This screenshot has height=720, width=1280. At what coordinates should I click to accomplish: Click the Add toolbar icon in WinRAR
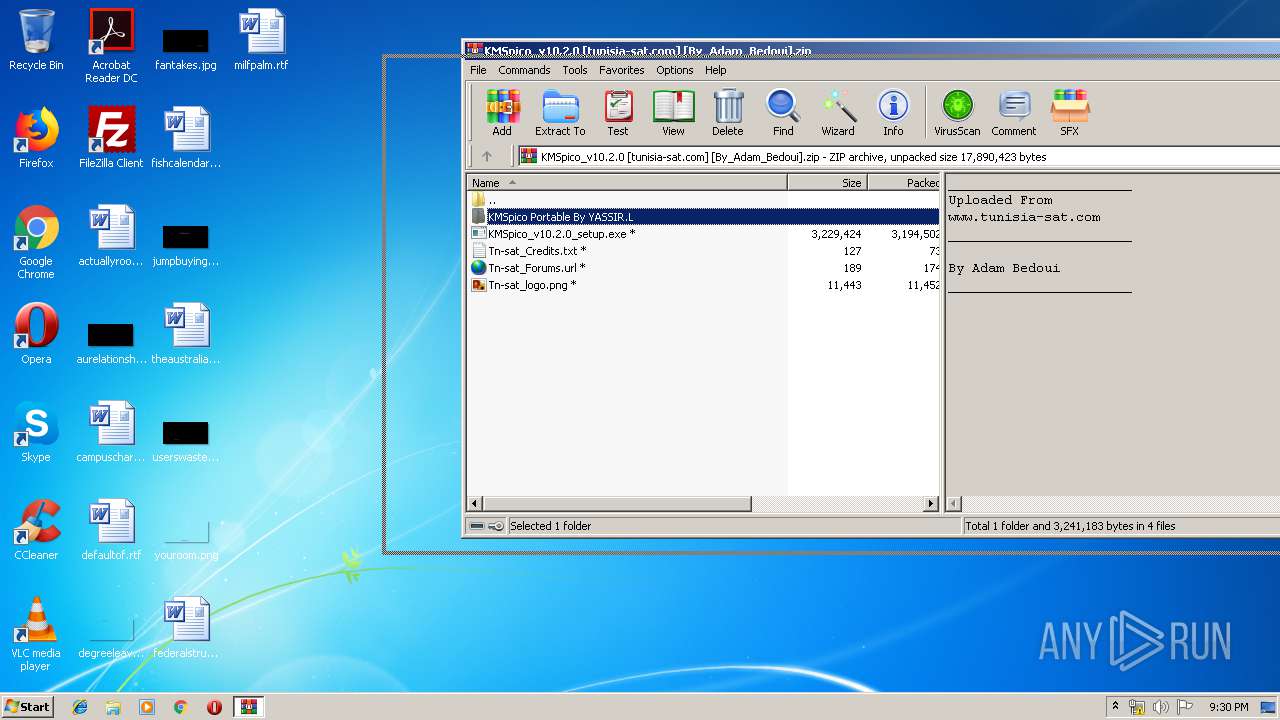[502, 113]
